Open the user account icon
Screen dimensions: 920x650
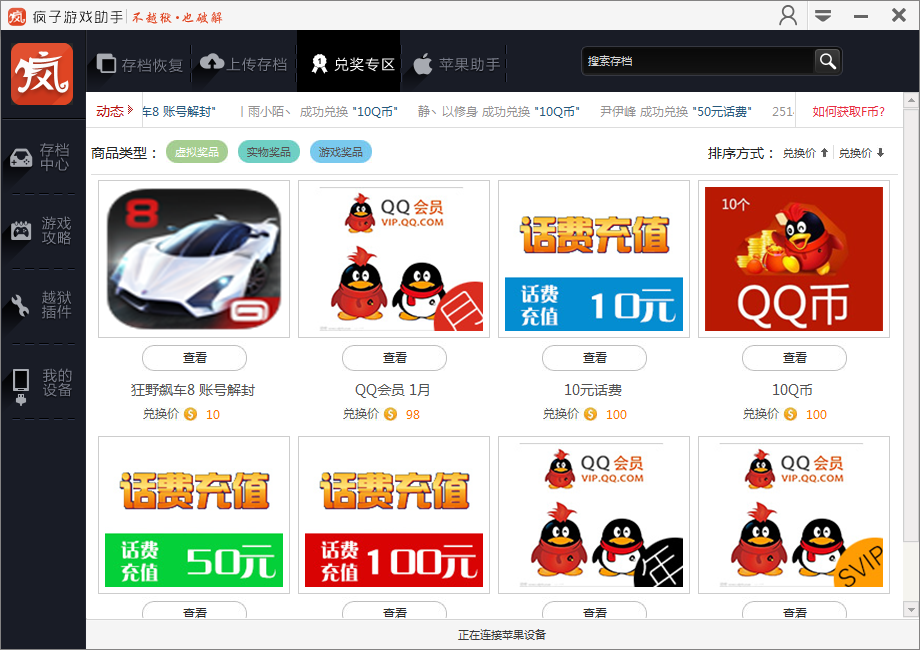click(x=788, y=15)
